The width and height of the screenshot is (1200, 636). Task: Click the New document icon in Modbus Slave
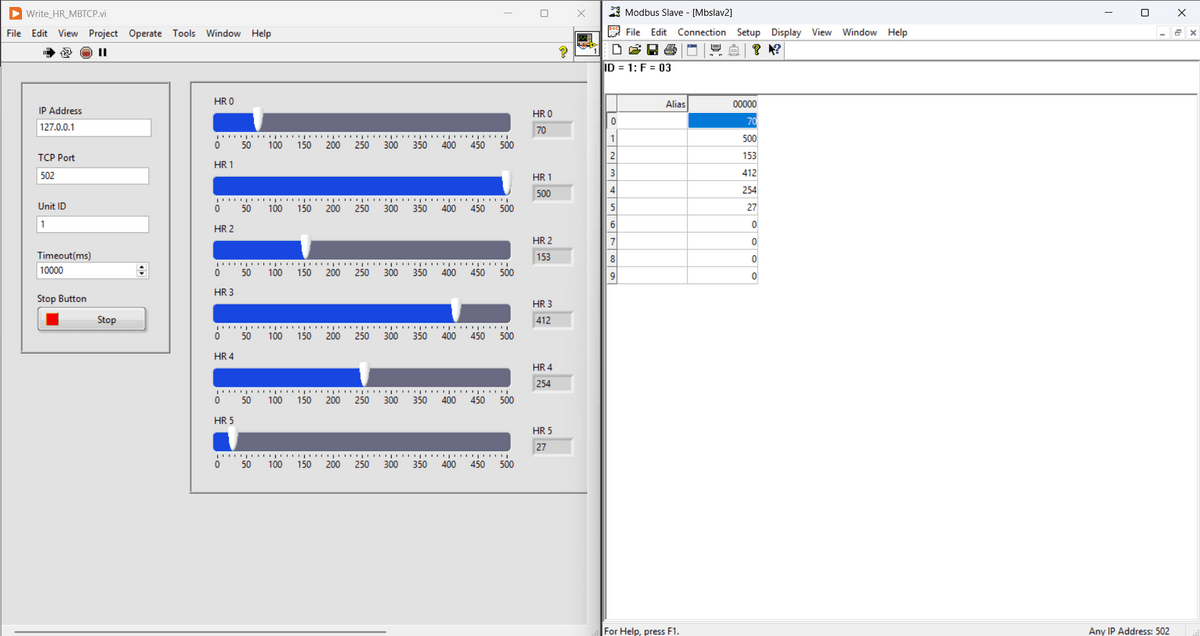point(617,50)
